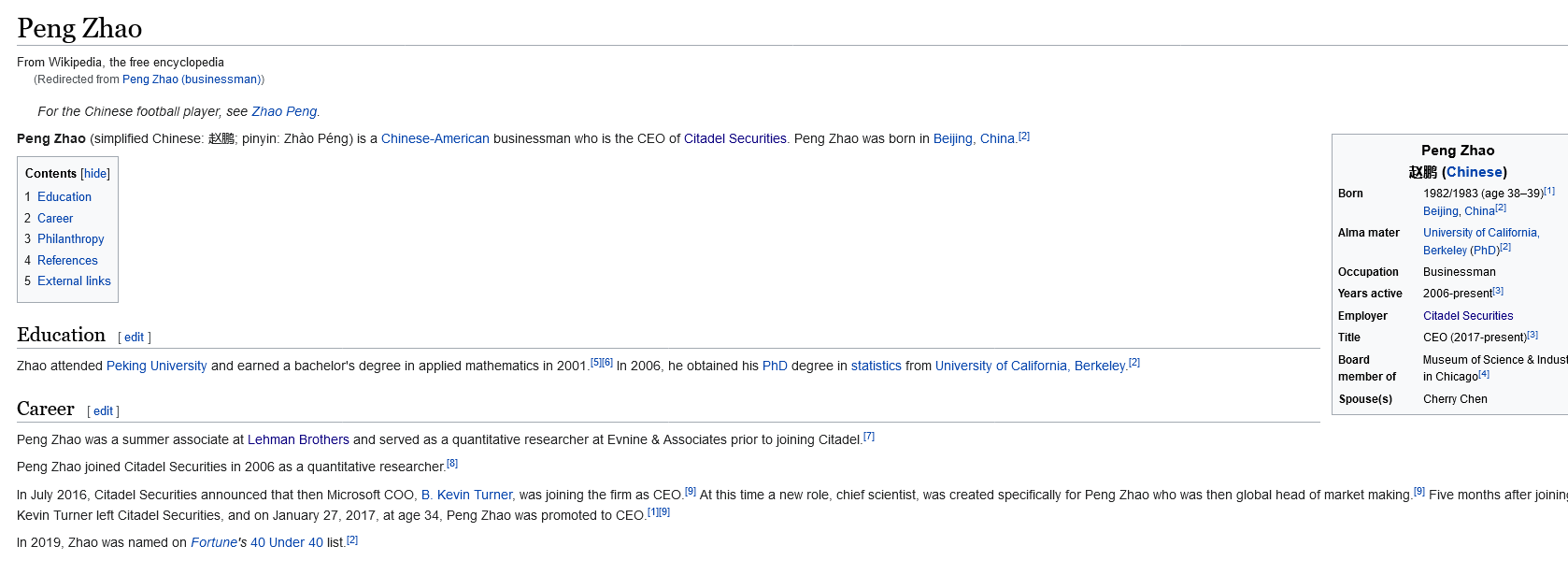Click reference [2] after 'Beijing, China.' in intro
Viewport: 1568px width, 575px height.
pyautogui.click(x=1024, y=136)
